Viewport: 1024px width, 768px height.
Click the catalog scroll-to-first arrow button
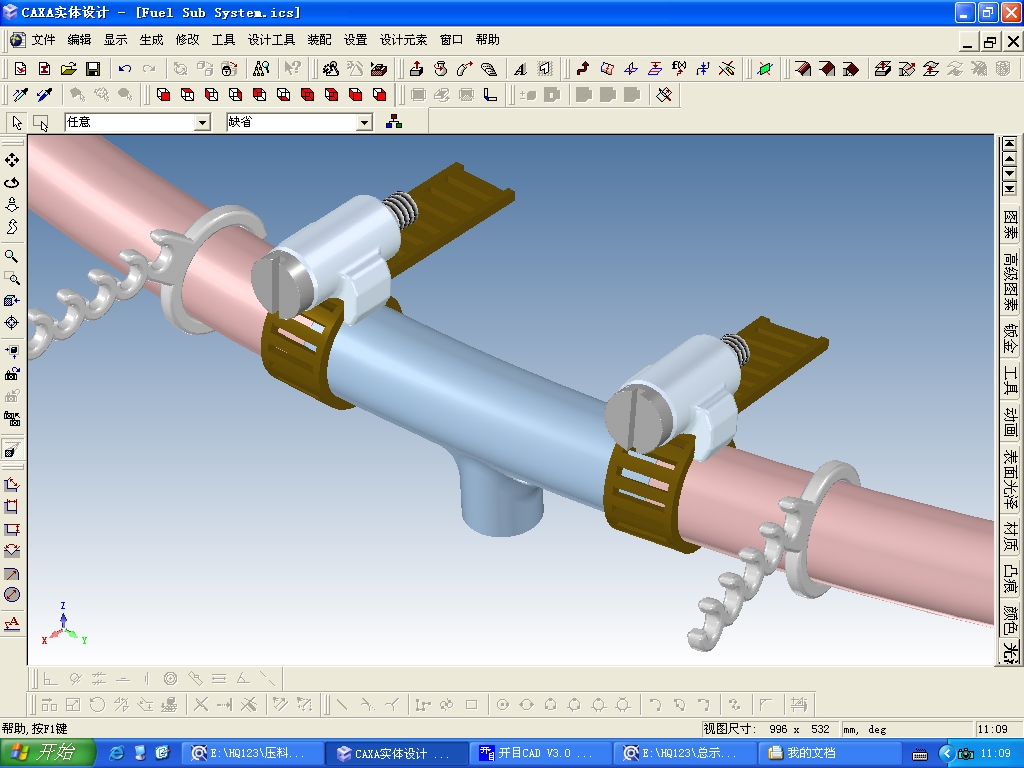[1010, 144]
